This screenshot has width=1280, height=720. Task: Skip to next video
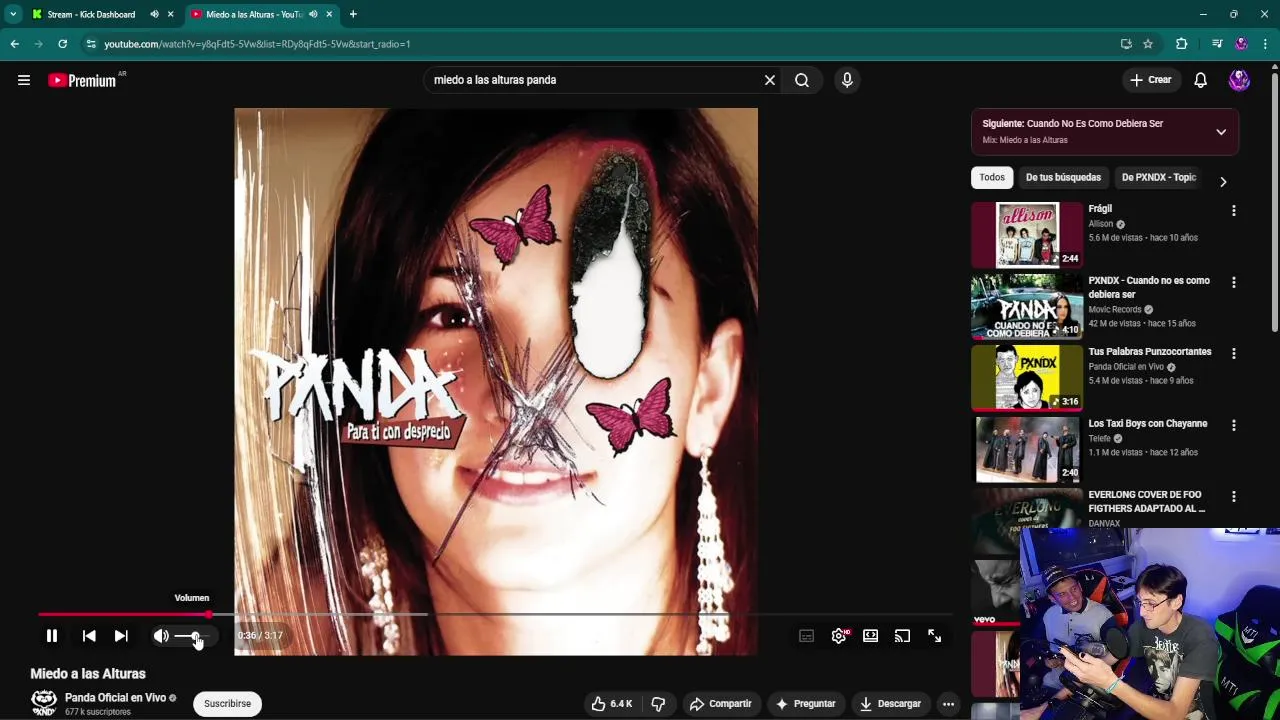pyautogui.click(x=121, y=636)
